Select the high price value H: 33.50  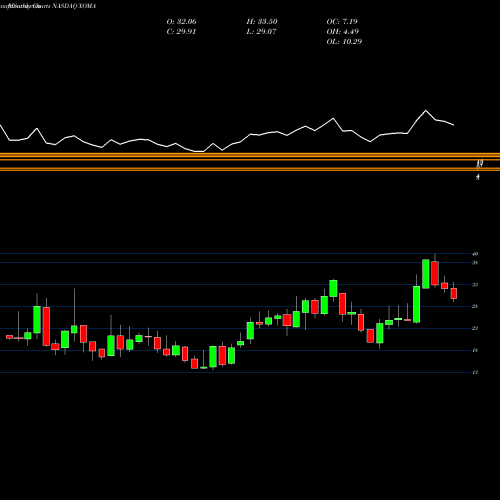(x=262, y=22)
